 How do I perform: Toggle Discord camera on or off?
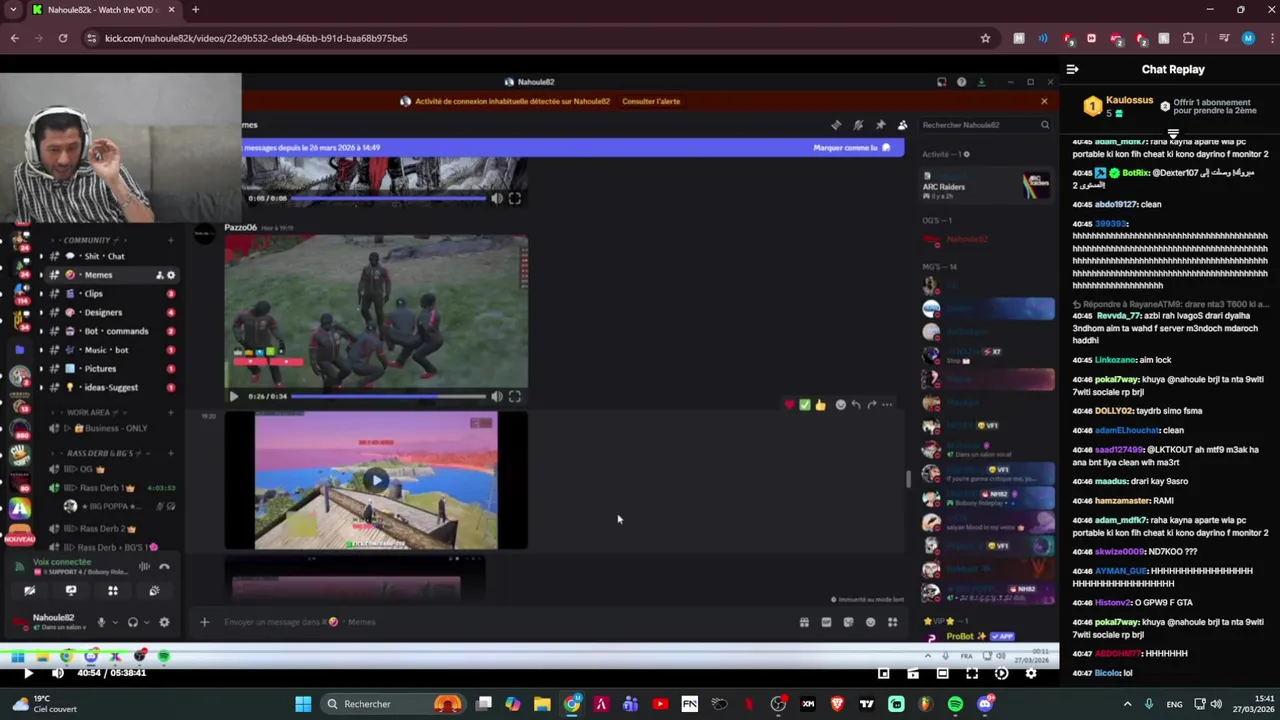30,591
